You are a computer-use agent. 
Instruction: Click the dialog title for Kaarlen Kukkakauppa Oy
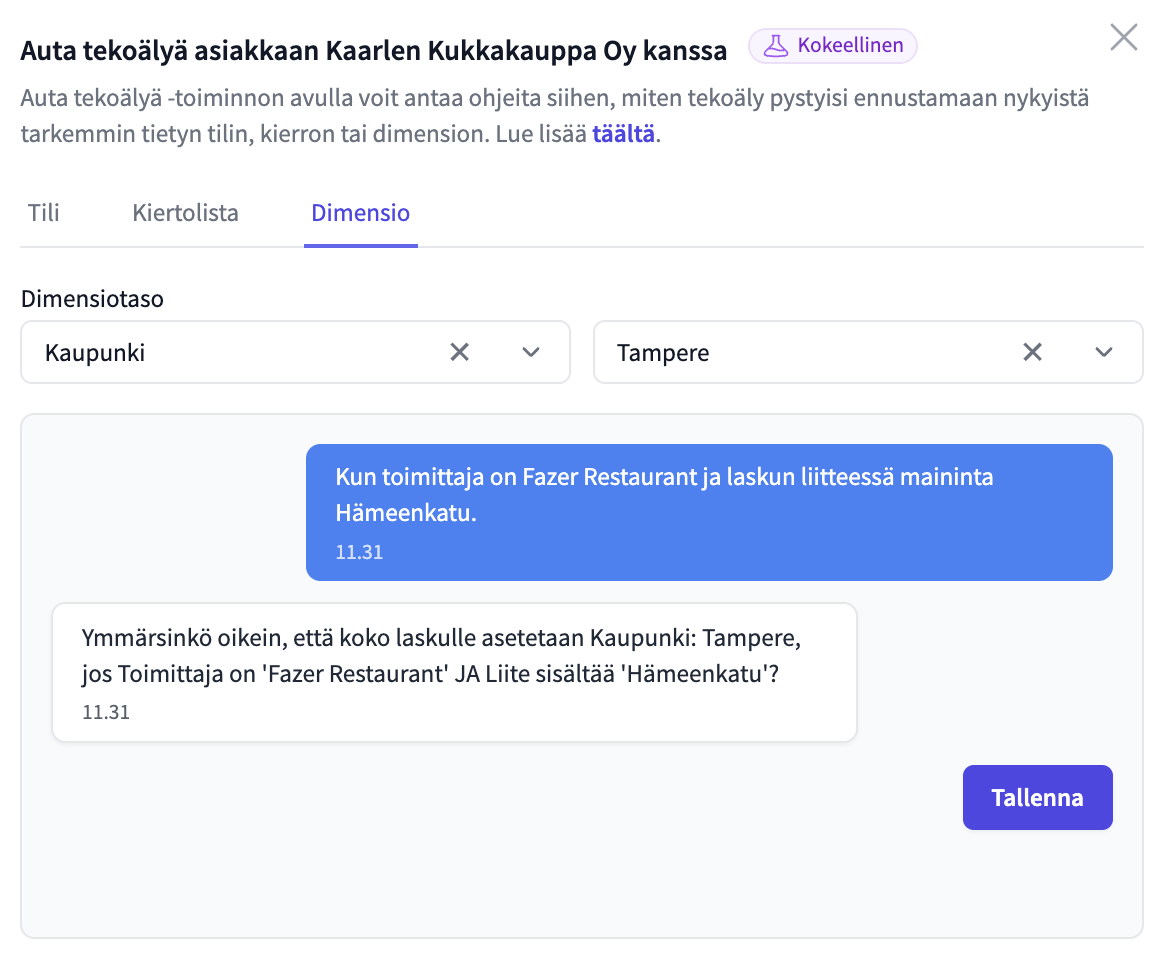tap(374, 51)
